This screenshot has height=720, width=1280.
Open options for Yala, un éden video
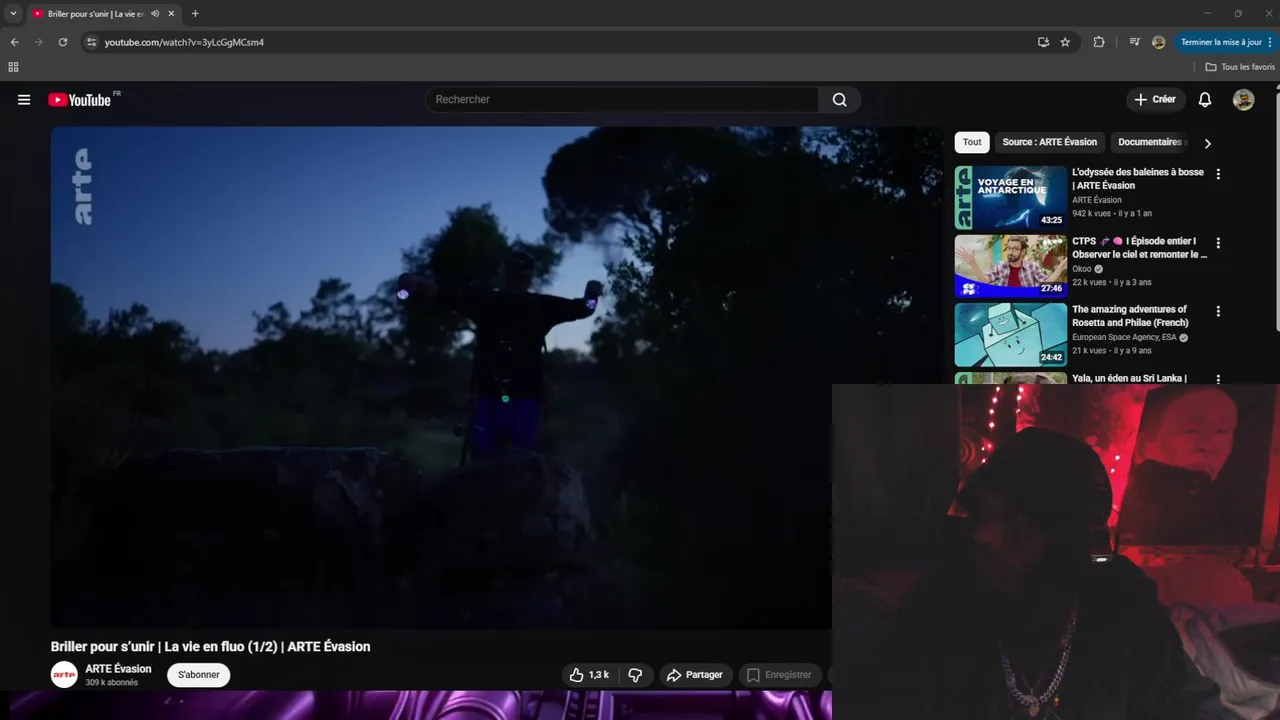(x=1218, y=380)
